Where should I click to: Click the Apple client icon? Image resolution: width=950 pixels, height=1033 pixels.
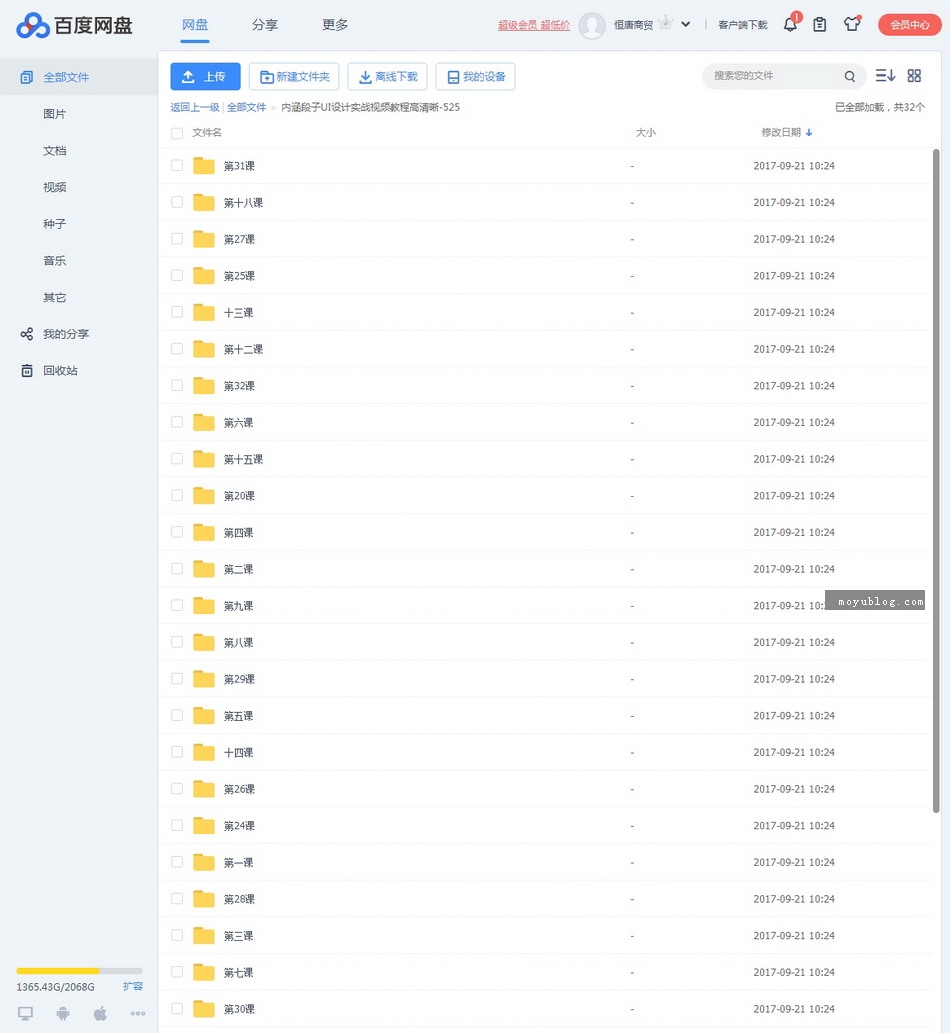[x=100, y=1013]
